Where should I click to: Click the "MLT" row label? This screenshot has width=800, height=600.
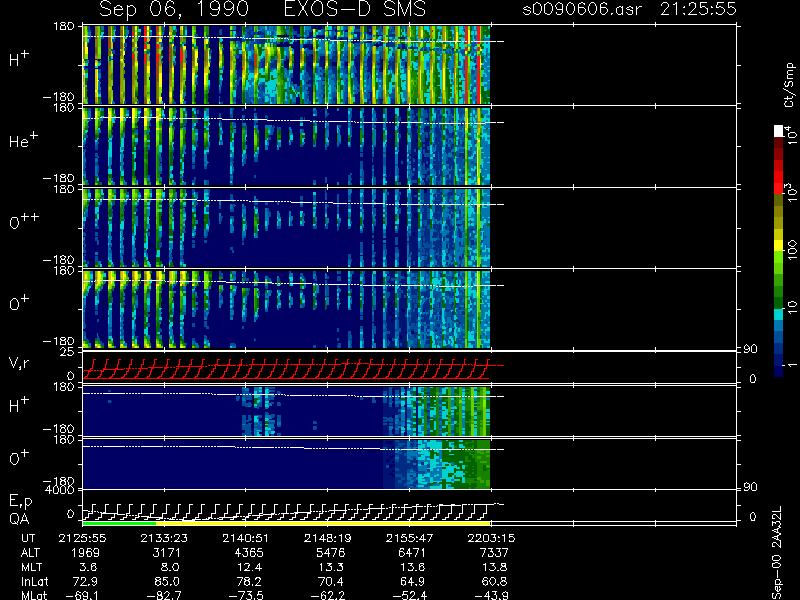pyautogui.click(x=31, y=567)
